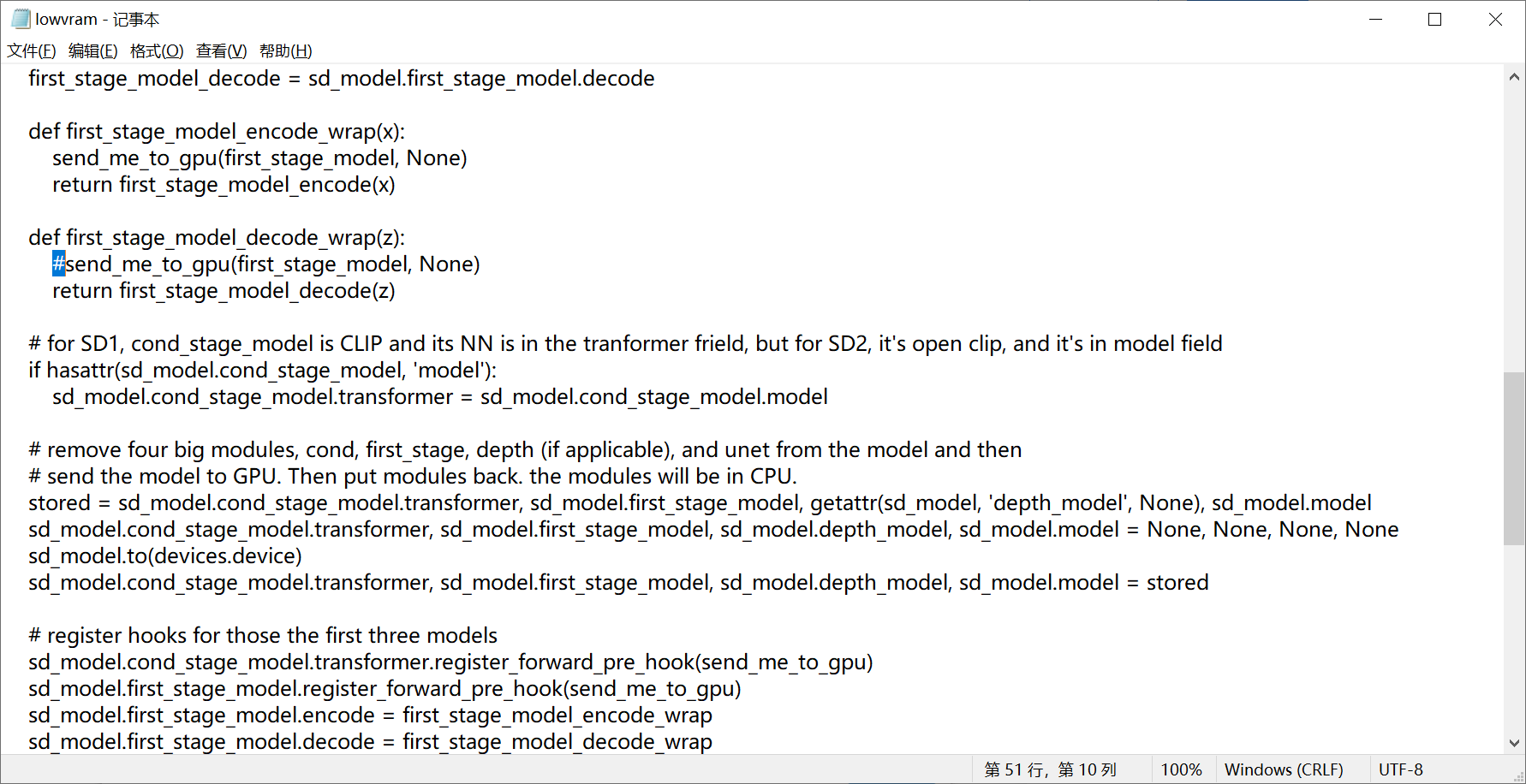
Task: Click the scrollbar up arrow
Action: 1514,77
